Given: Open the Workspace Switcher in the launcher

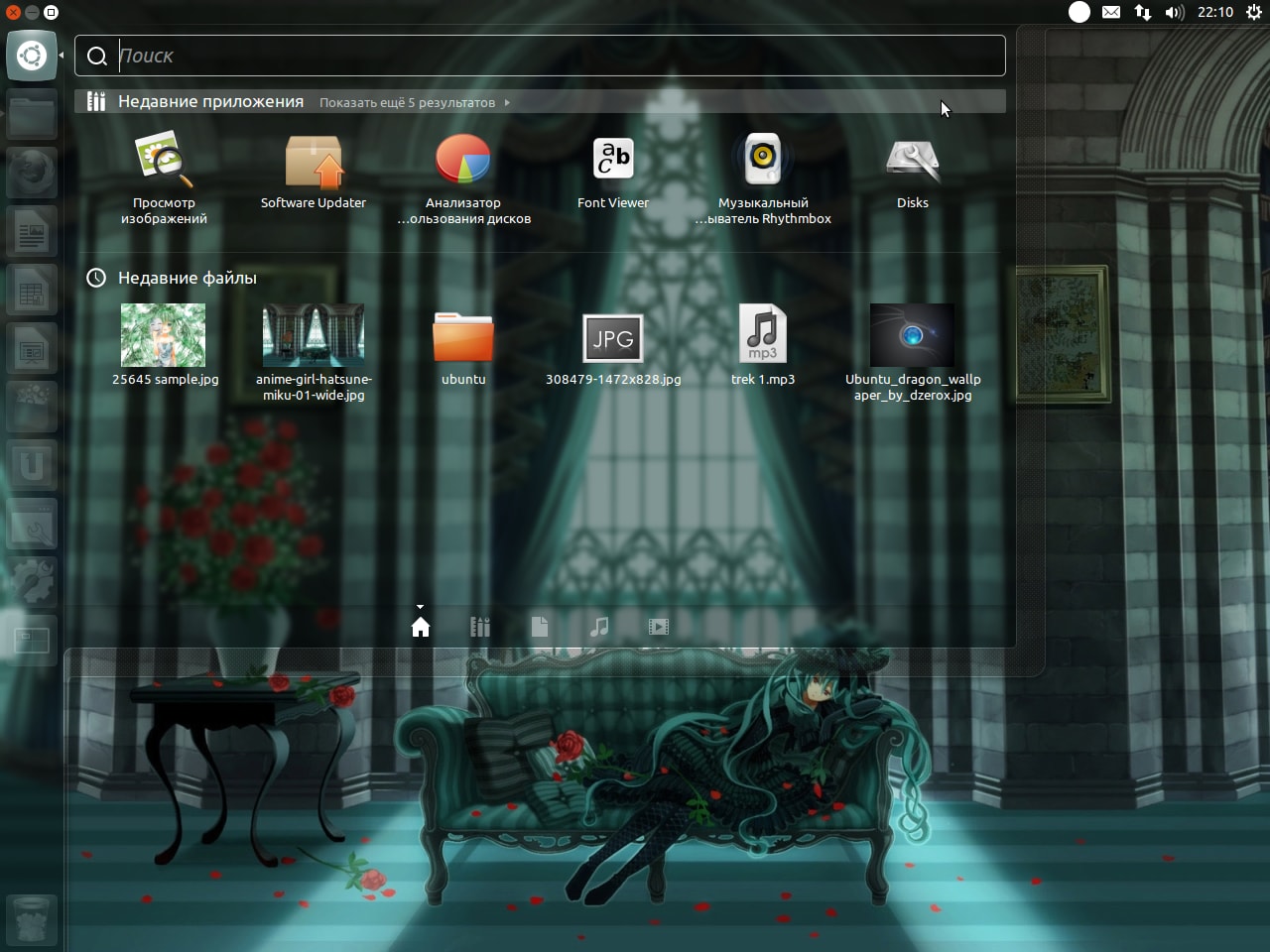Looking at the screenshot, I should point(32,640).
